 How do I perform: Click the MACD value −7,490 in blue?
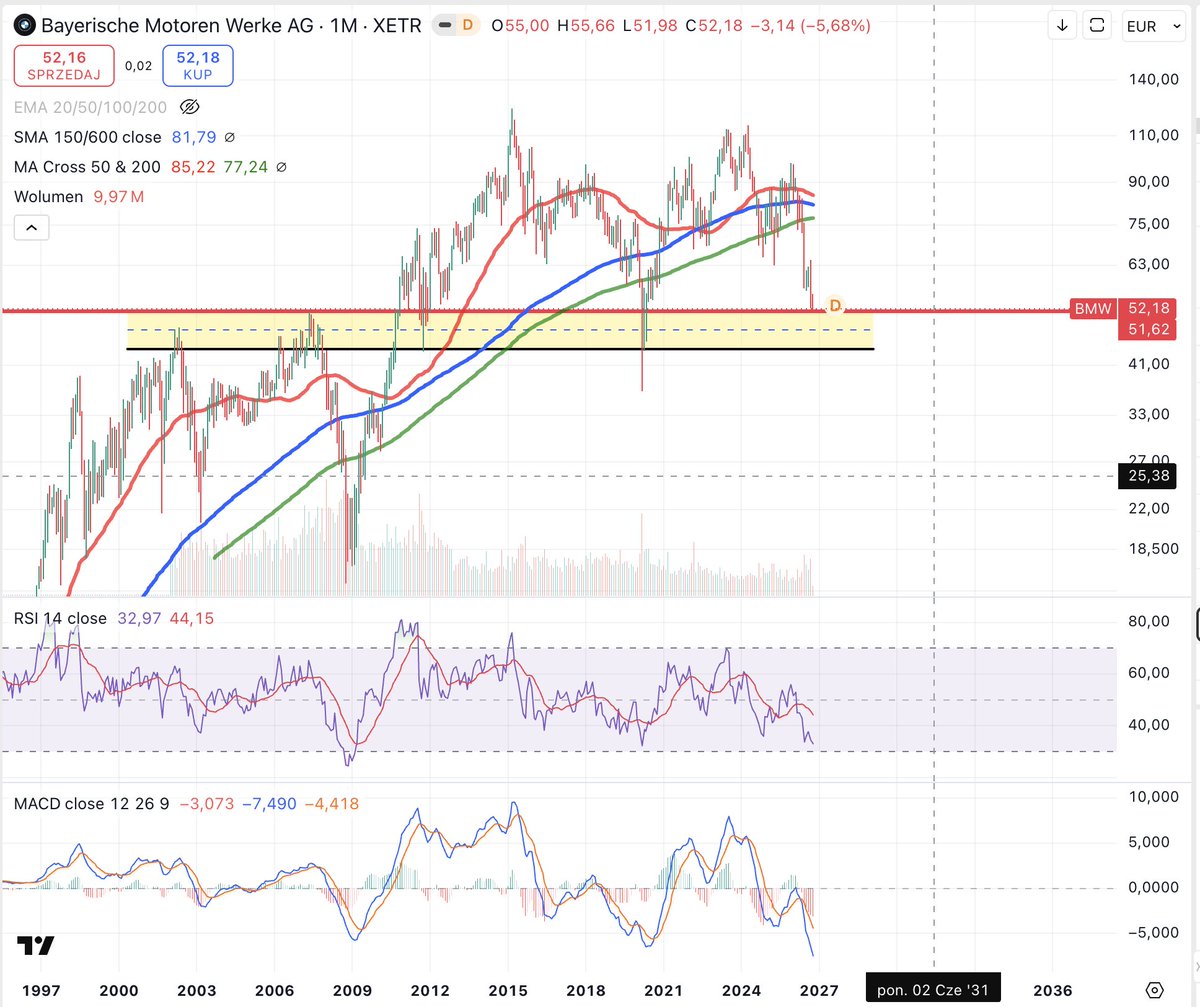point(269,803)
